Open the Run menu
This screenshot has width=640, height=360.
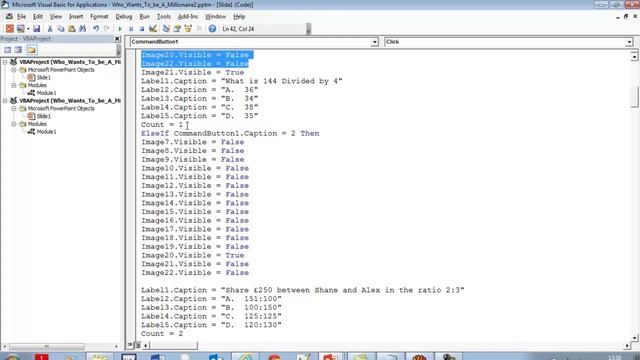tap(144, 17)
